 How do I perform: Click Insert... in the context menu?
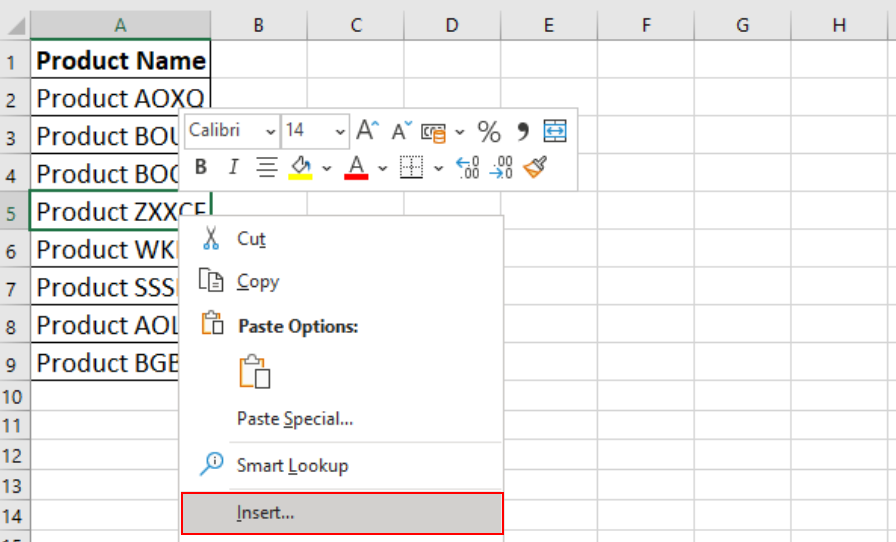point(342,513)
